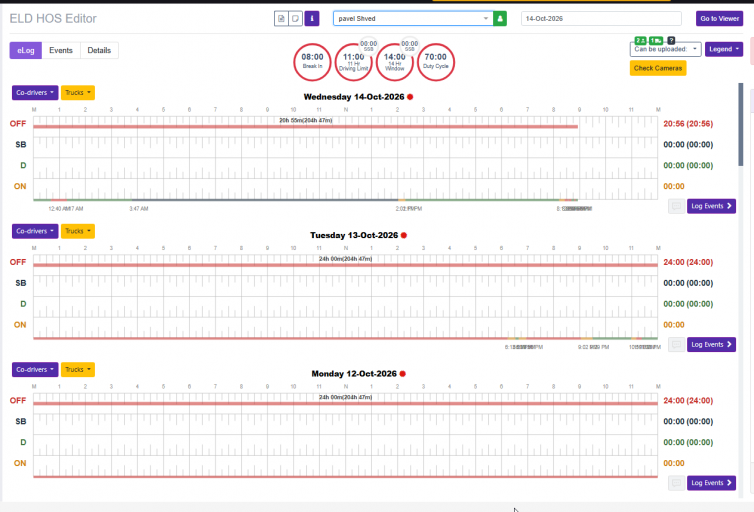Click Tuesday D row label

click(x=23, y=304)
